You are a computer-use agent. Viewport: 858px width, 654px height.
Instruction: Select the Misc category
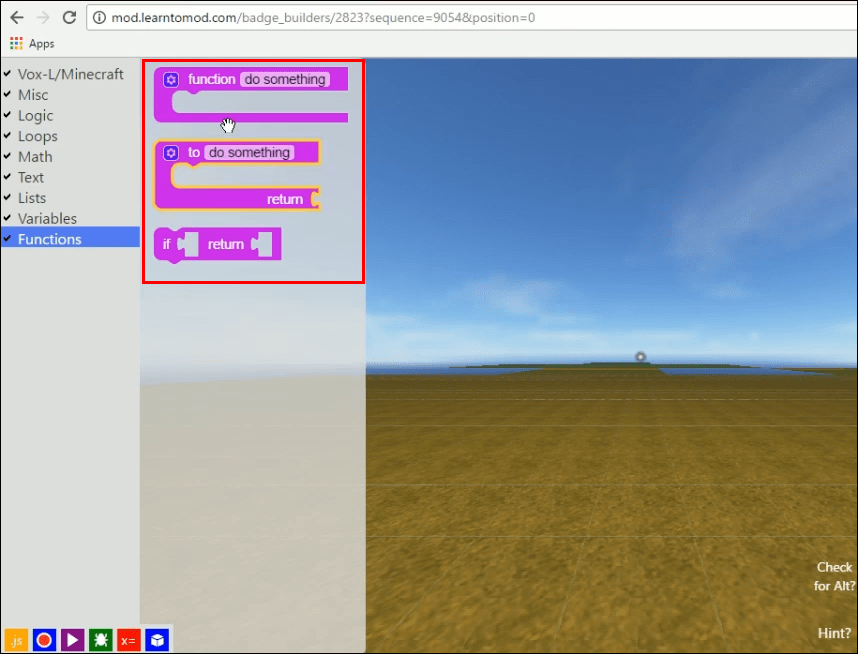(33, 95)
